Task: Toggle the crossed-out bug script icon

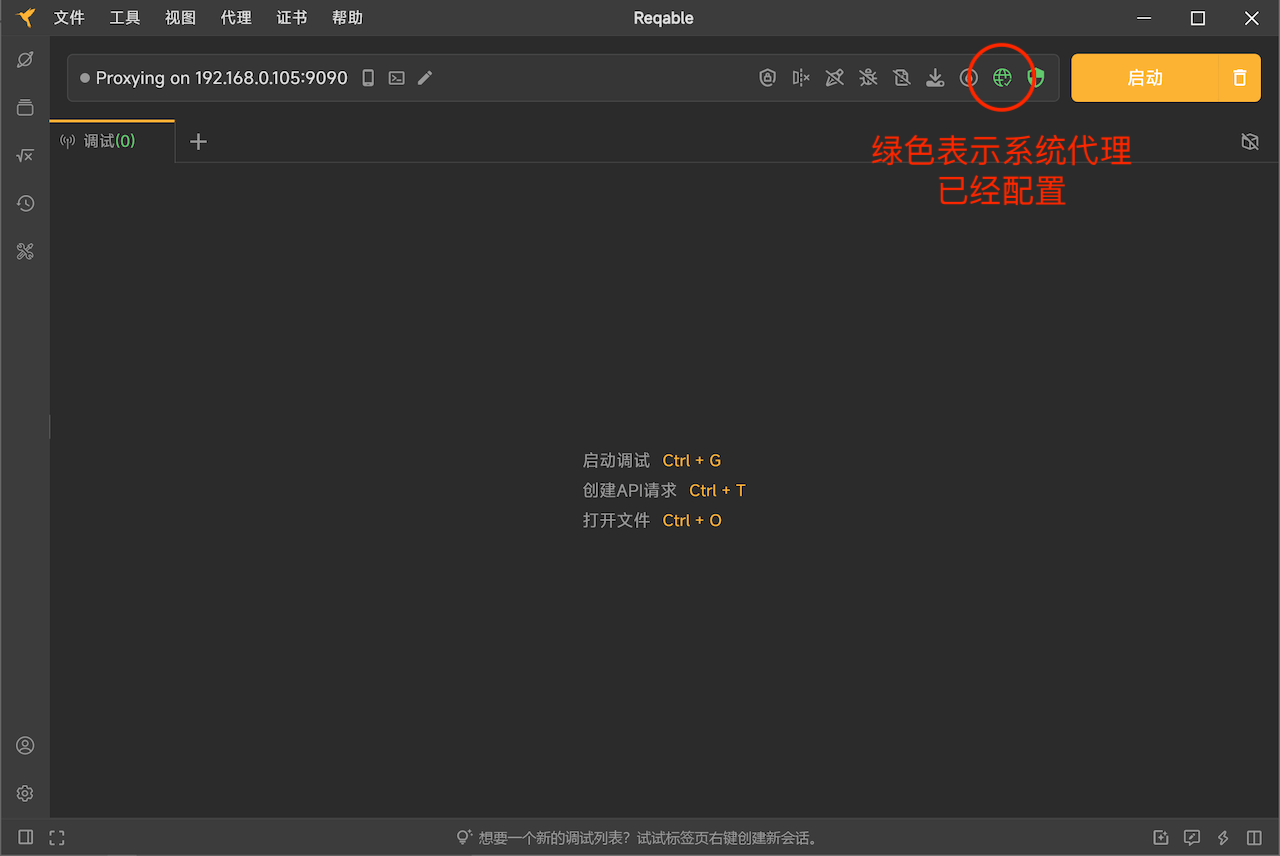Action: tap(868, 78)
